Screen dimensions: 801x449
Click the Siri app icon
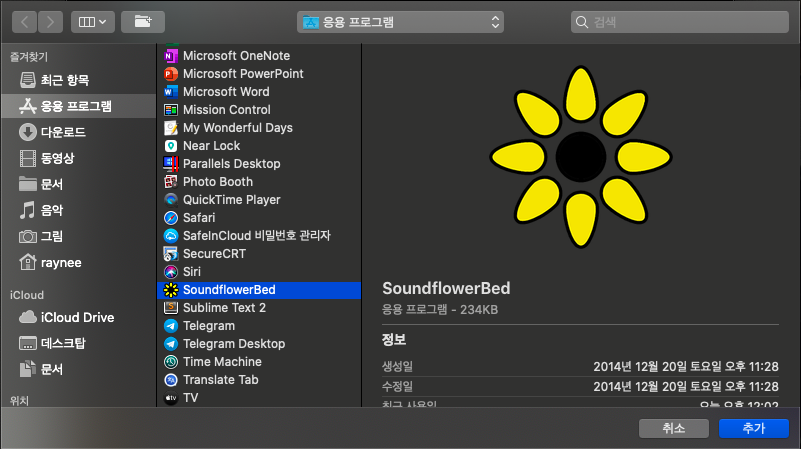click(x=171, y=272)
